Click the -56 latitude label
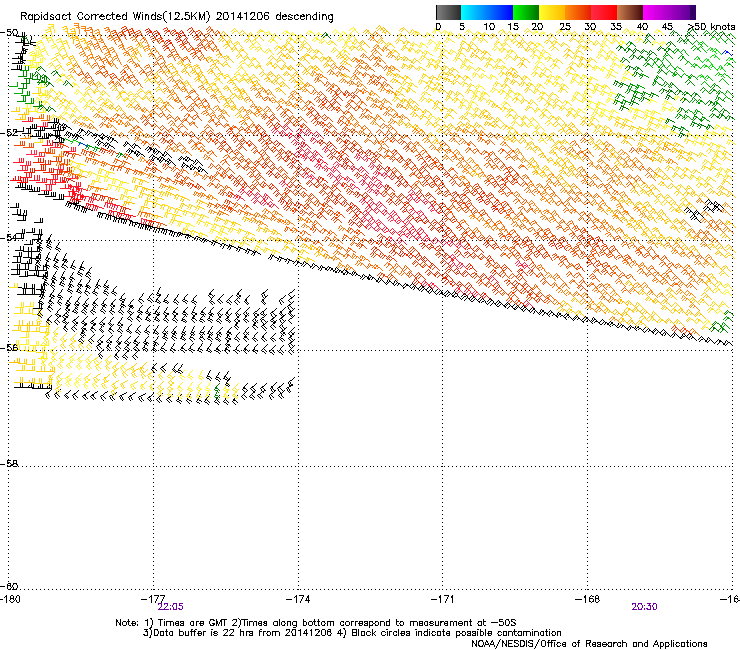The width and height of the screenshot is (740, 650). pos(9,347)
